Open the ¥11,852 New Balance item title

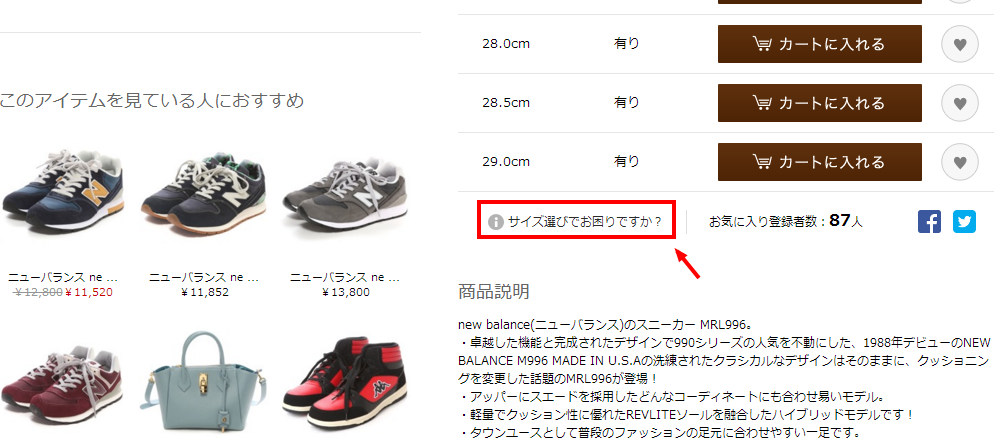(204, 278)
